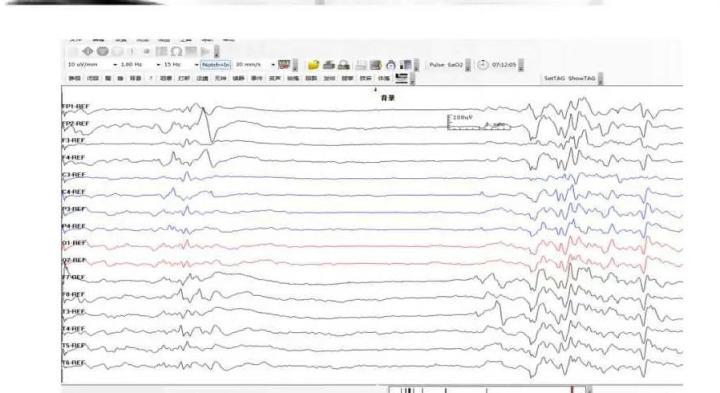Click the gray oval toolbar icon
This screenshot has height=393, width=720.
(102, 51)
